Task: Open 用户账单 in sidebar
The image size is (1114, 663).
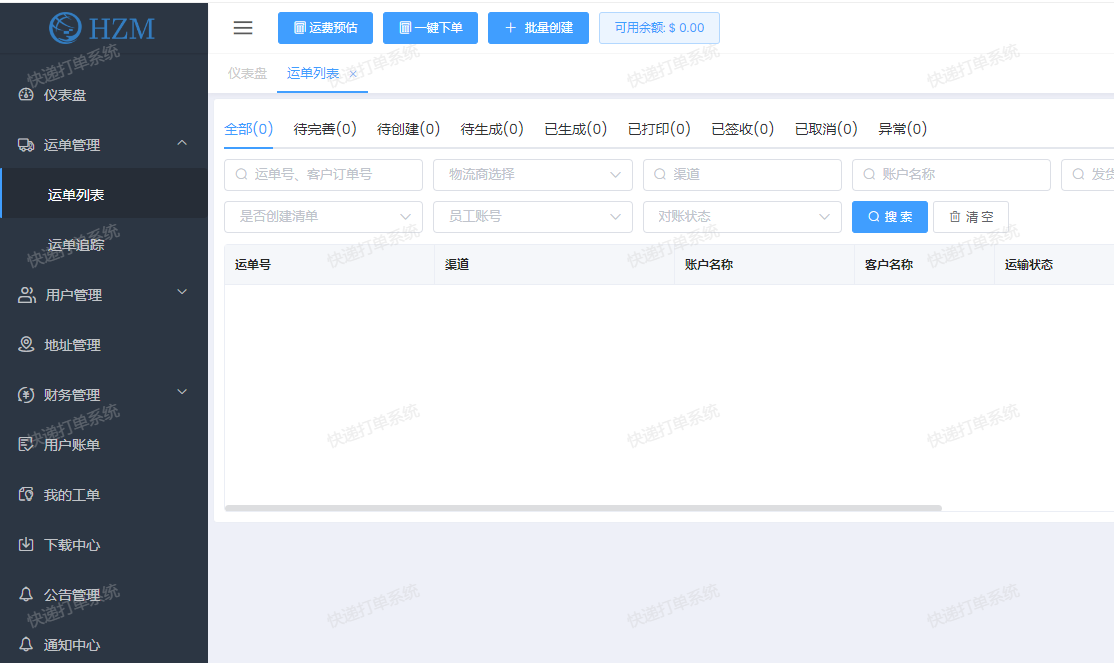Action: tap(72, 445)
